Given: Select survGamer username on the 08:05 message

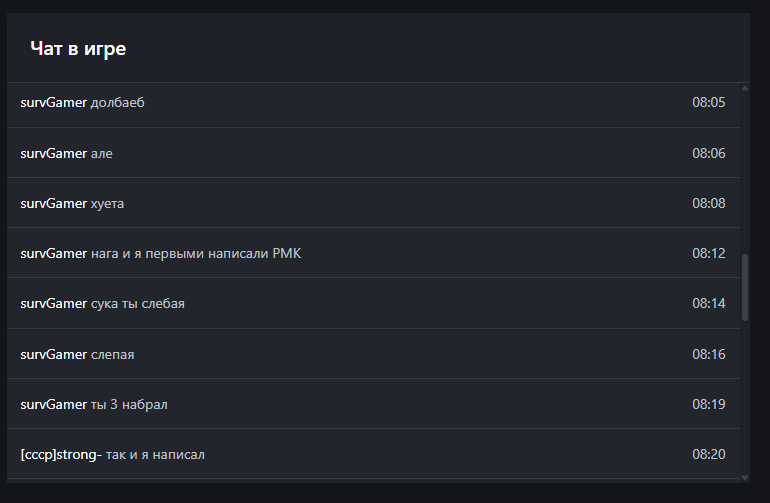Looking at the screenshot, I should coord(53,102).
